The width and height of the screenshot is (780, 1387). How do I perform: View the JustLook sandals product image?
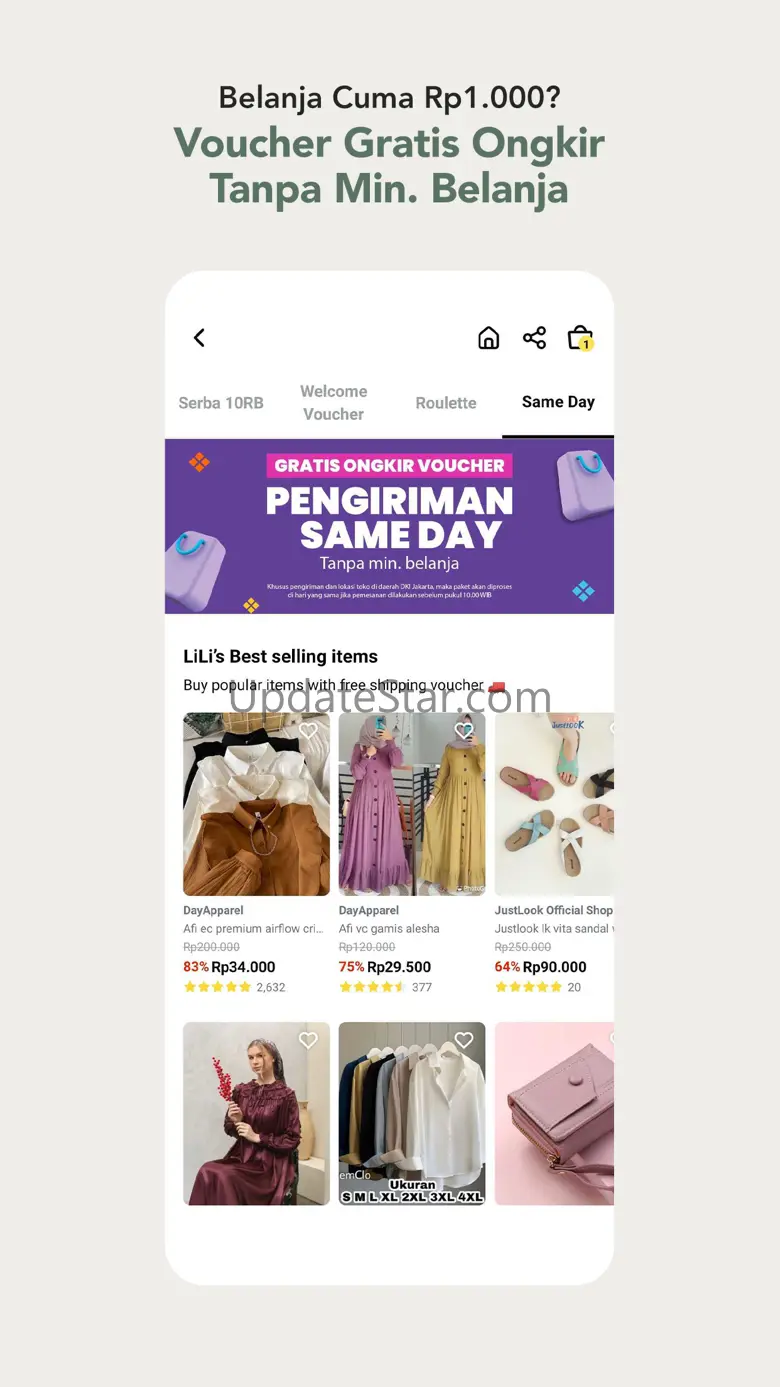click(554, 804)
